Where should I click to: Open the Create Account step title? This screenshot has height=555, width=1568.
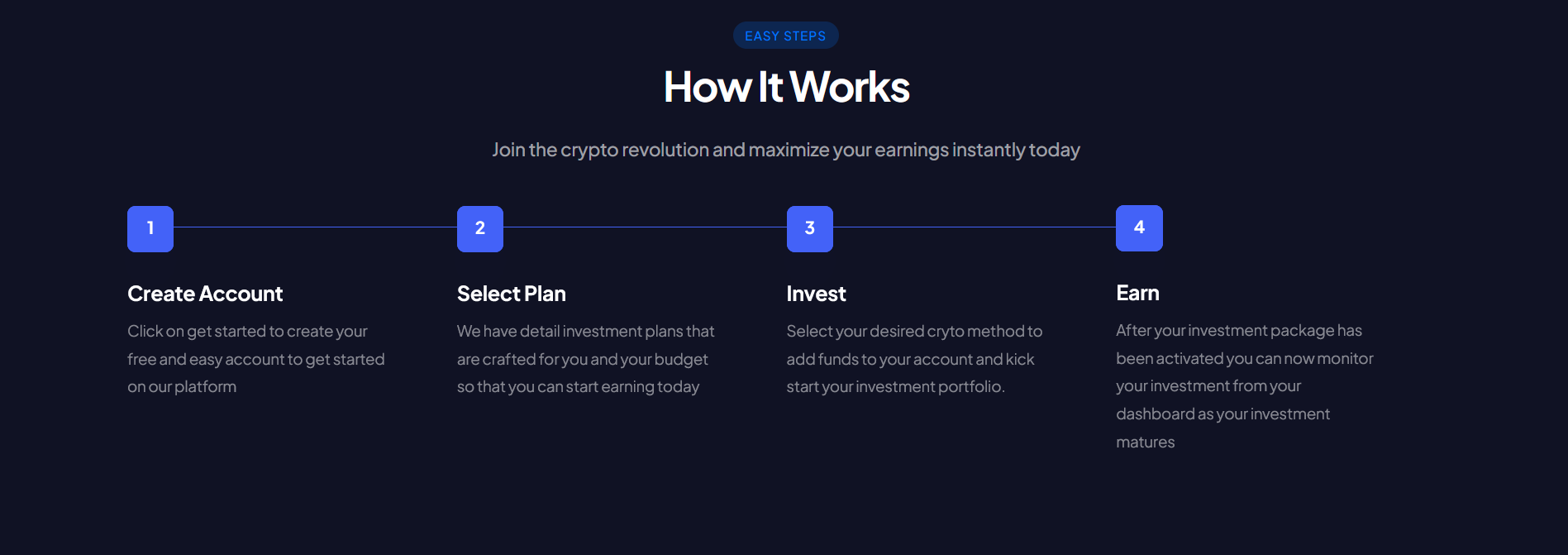pos(205,294)
